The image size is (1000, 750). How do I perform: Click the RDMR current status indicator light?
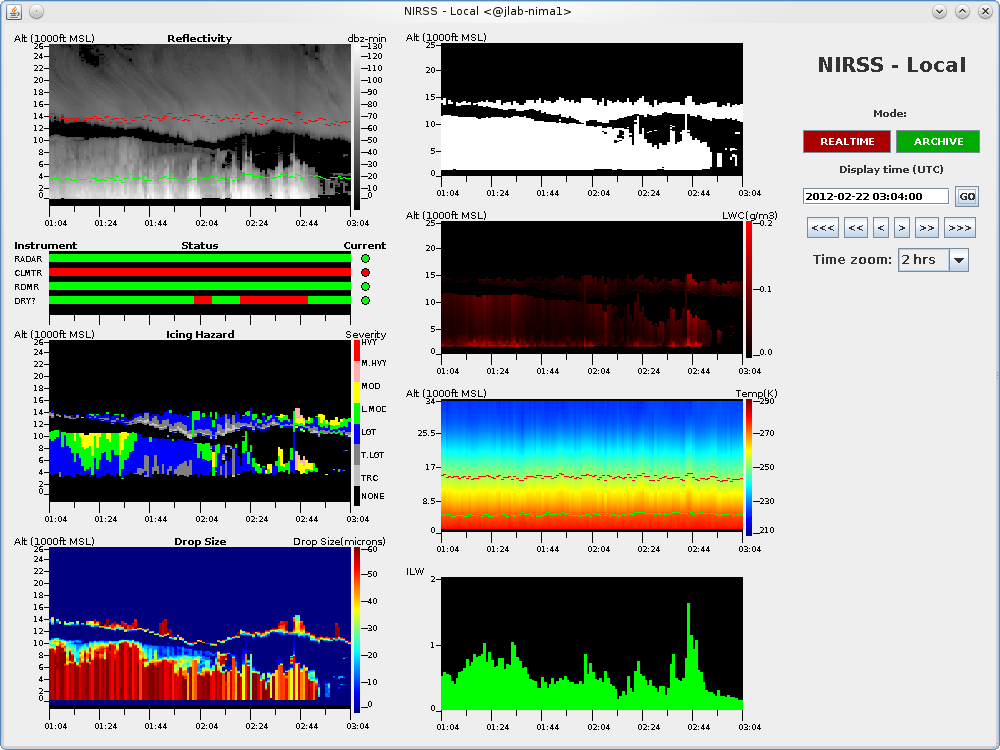coord(365,287)
